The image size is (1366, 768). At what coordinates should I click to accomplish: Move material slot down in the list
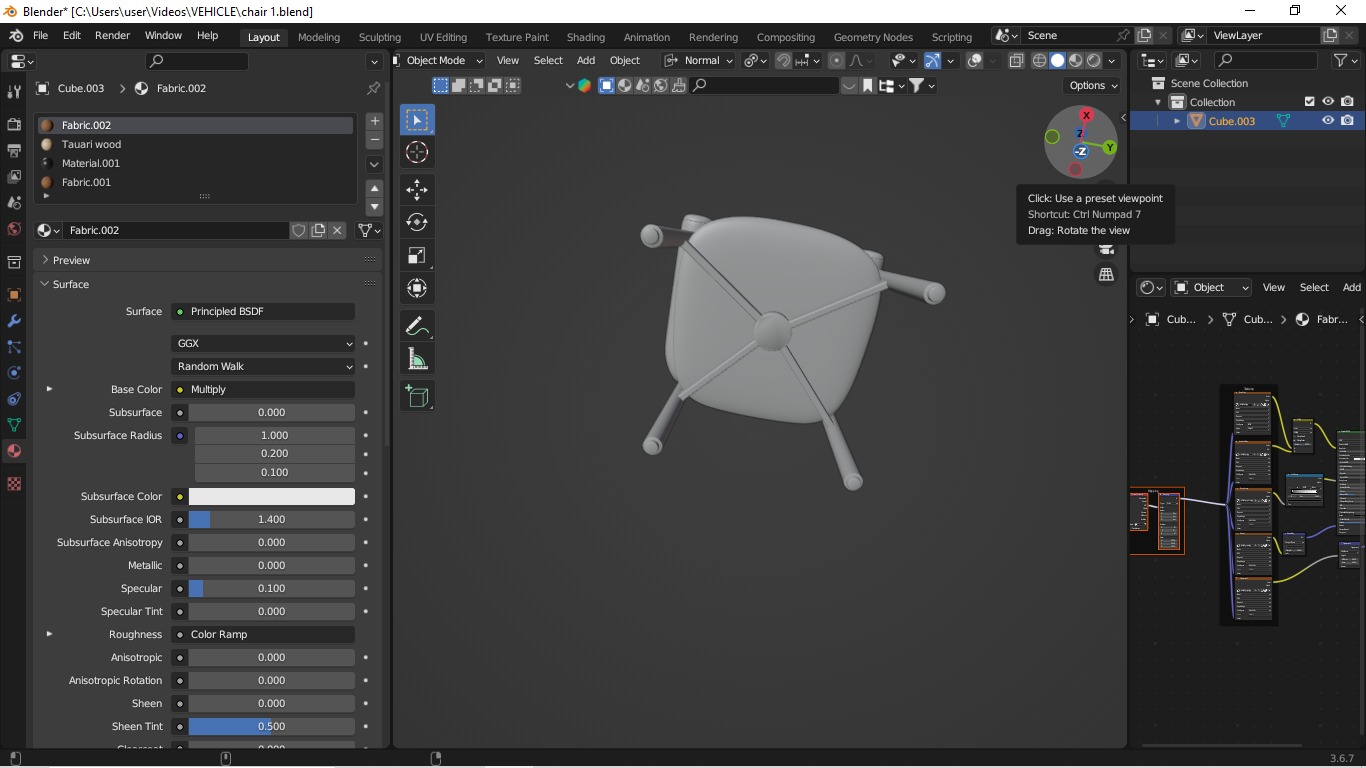375,207
